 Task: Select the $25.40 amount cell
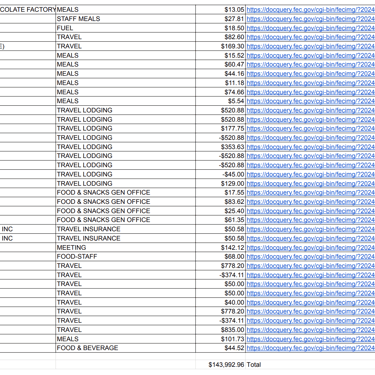pos(221,211)
